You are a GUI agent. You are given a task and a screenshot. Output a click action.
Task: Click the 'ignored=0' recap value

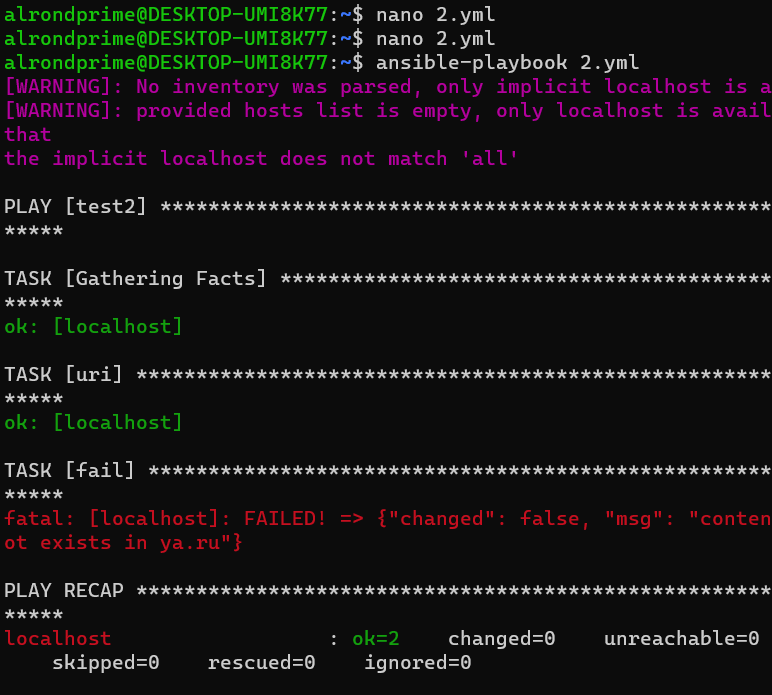click(x=418, y=663)
